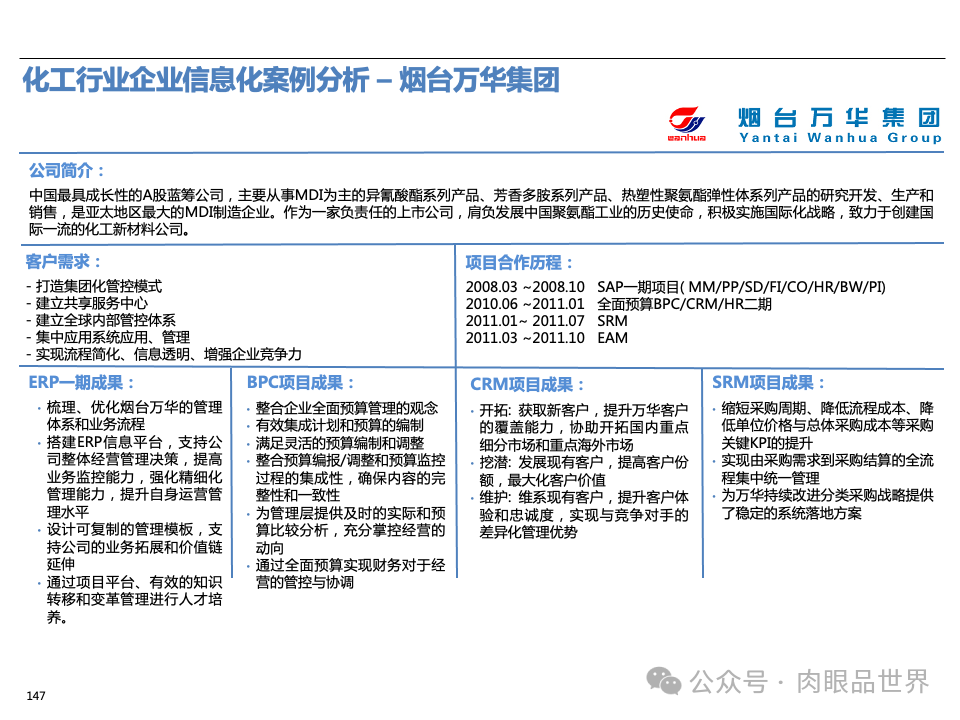This screenshot has width=960, height=720.
Task: Click the 2008.03 ~2008.10 SAP一期项目 row
Action: [675, 287]
